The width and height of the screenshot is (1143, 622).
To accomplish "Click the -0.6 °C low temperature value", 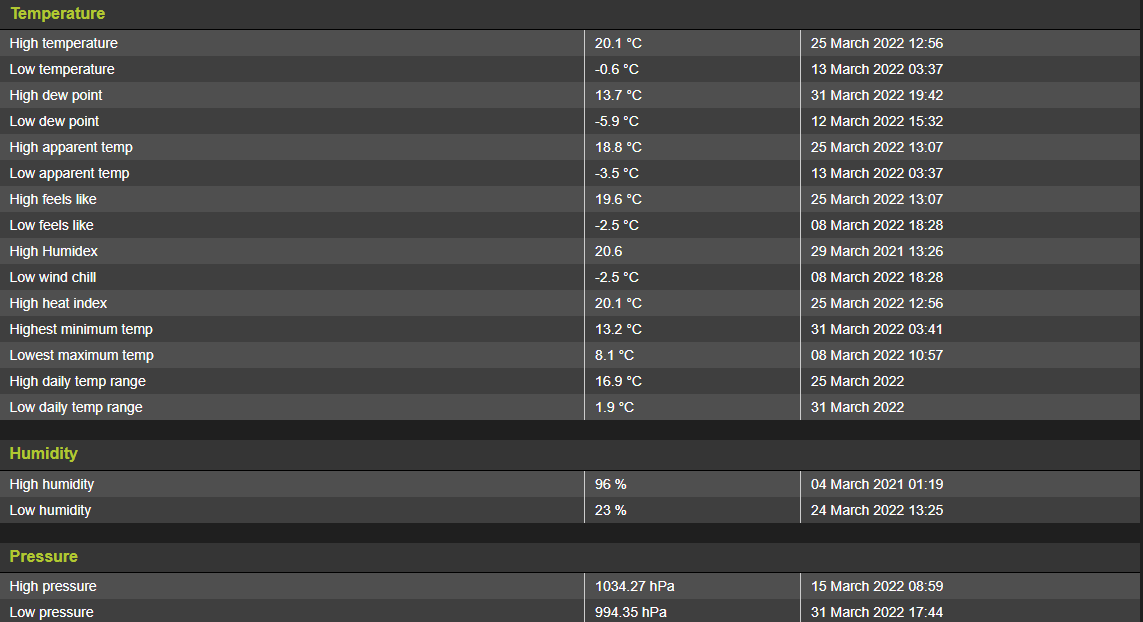I will (x=616, y=69).
